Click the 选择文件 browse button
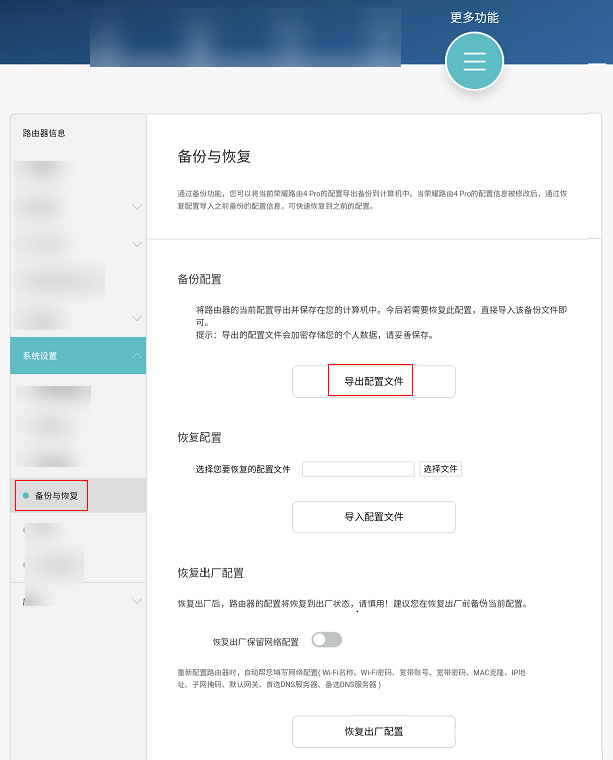 (440, 469)
